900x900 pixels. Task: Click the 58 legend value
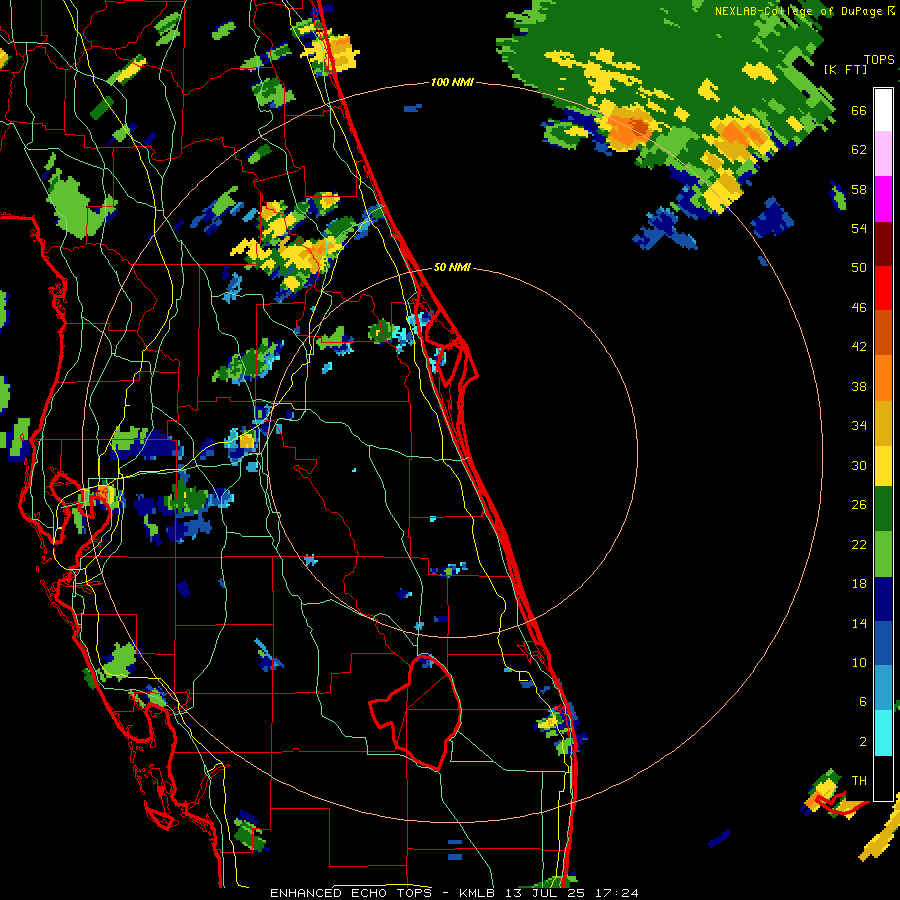point(859,189)
